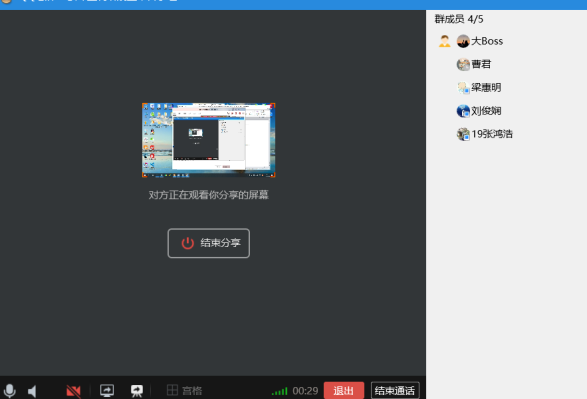
Task: Click the screen share monitor icon
Action: pyautogui.click(x=107, y=391)
